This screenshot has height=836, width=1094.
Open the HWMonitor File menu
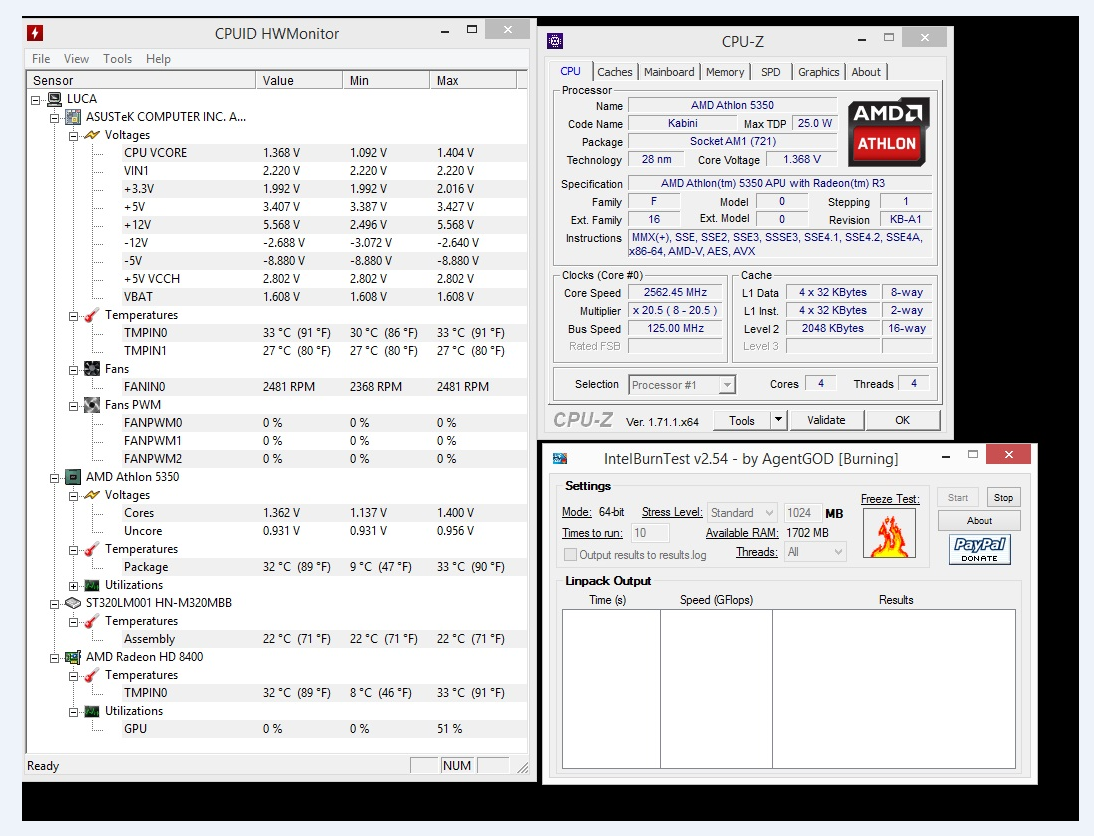tap(41, 59)
